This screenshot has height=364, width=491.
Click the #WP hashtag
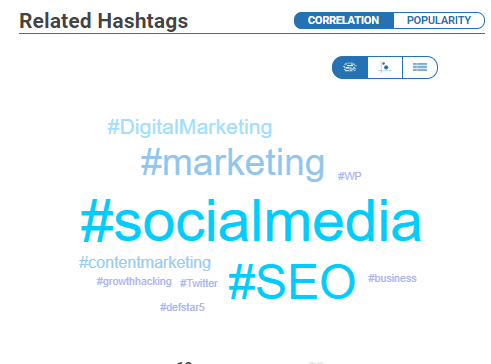(x=350, y=176)
